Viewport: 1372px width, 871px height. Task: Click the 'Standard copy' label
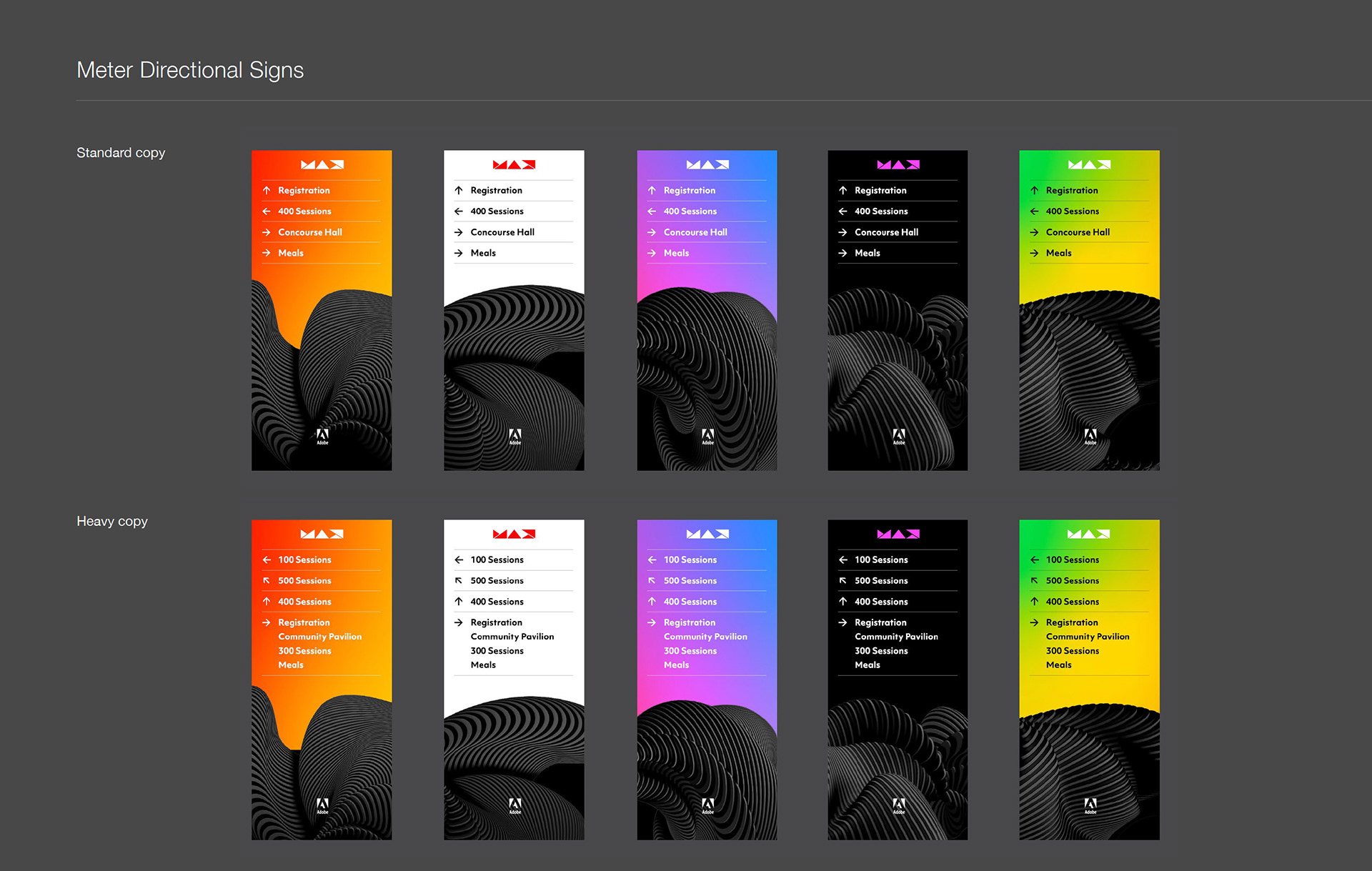[121, 153]
